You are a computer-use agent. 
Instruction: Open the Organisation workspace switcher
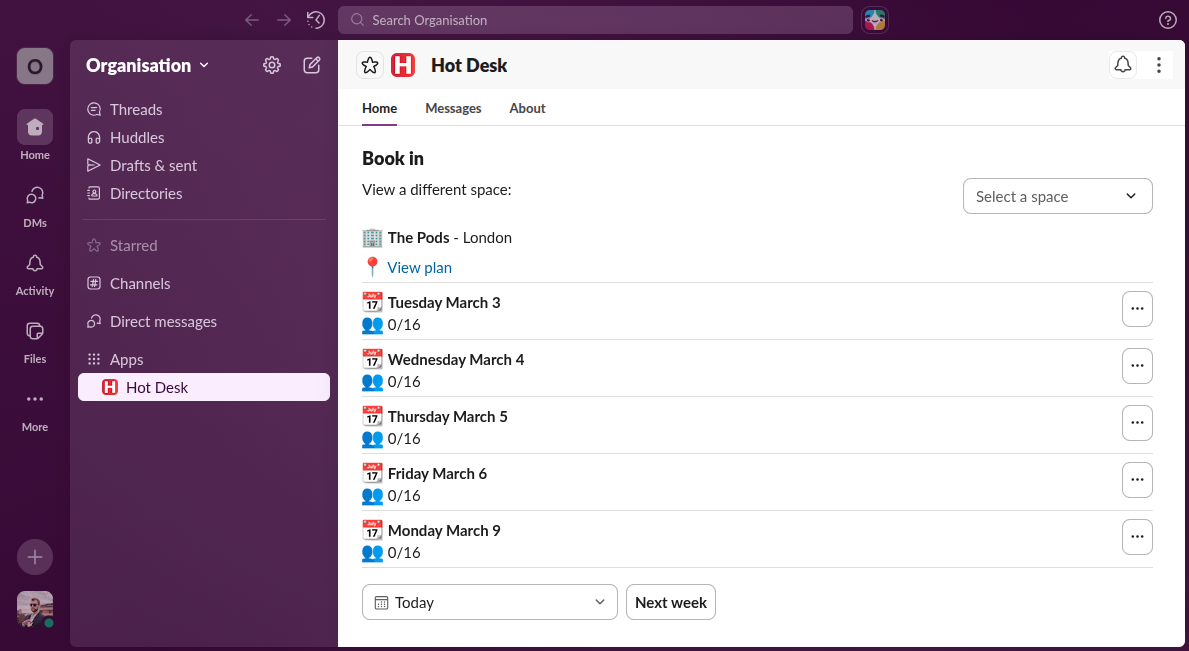[146, 65]
